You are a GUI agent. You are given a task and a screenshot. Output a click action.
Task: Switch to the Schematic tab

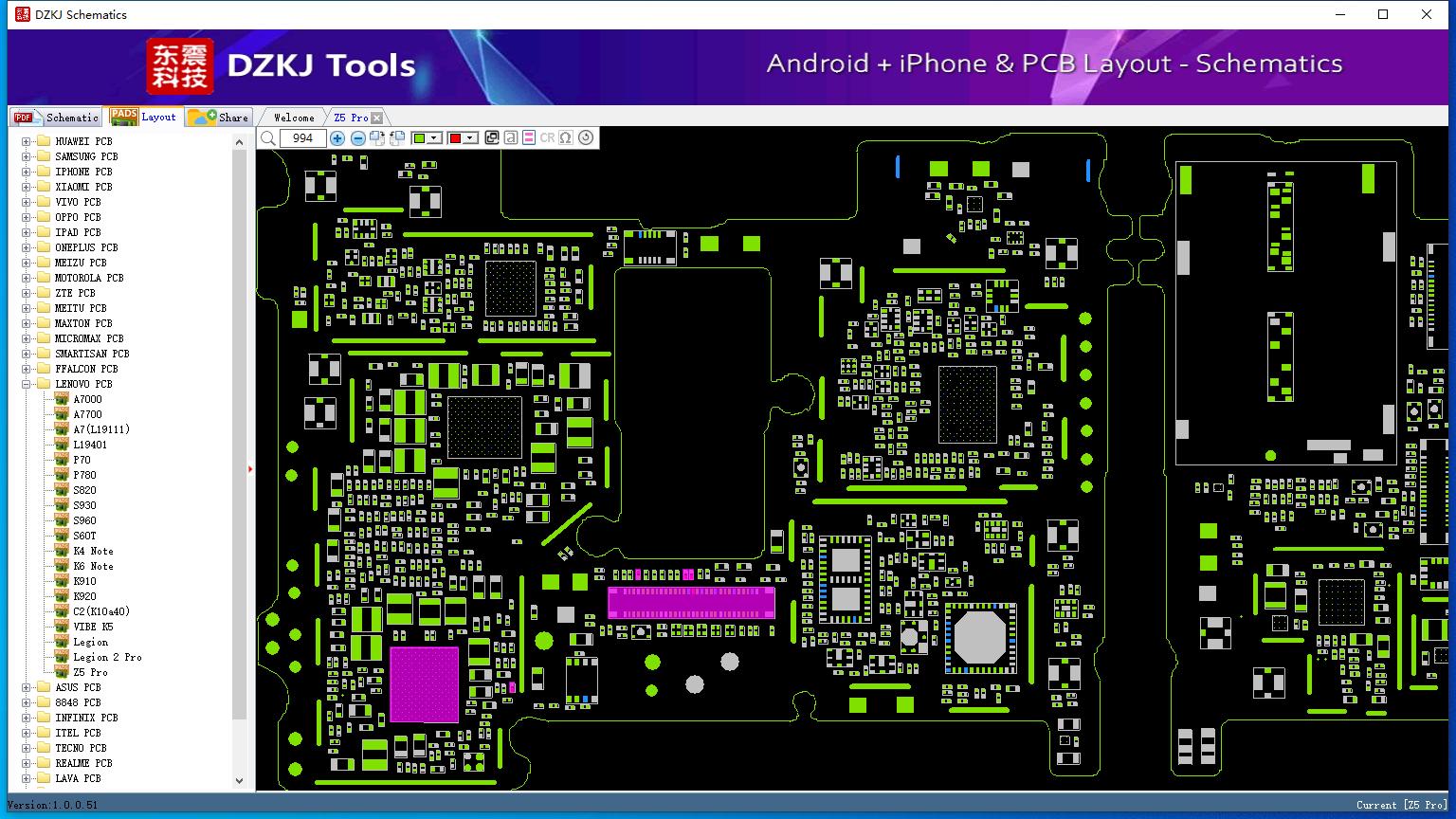coord(57,118)
